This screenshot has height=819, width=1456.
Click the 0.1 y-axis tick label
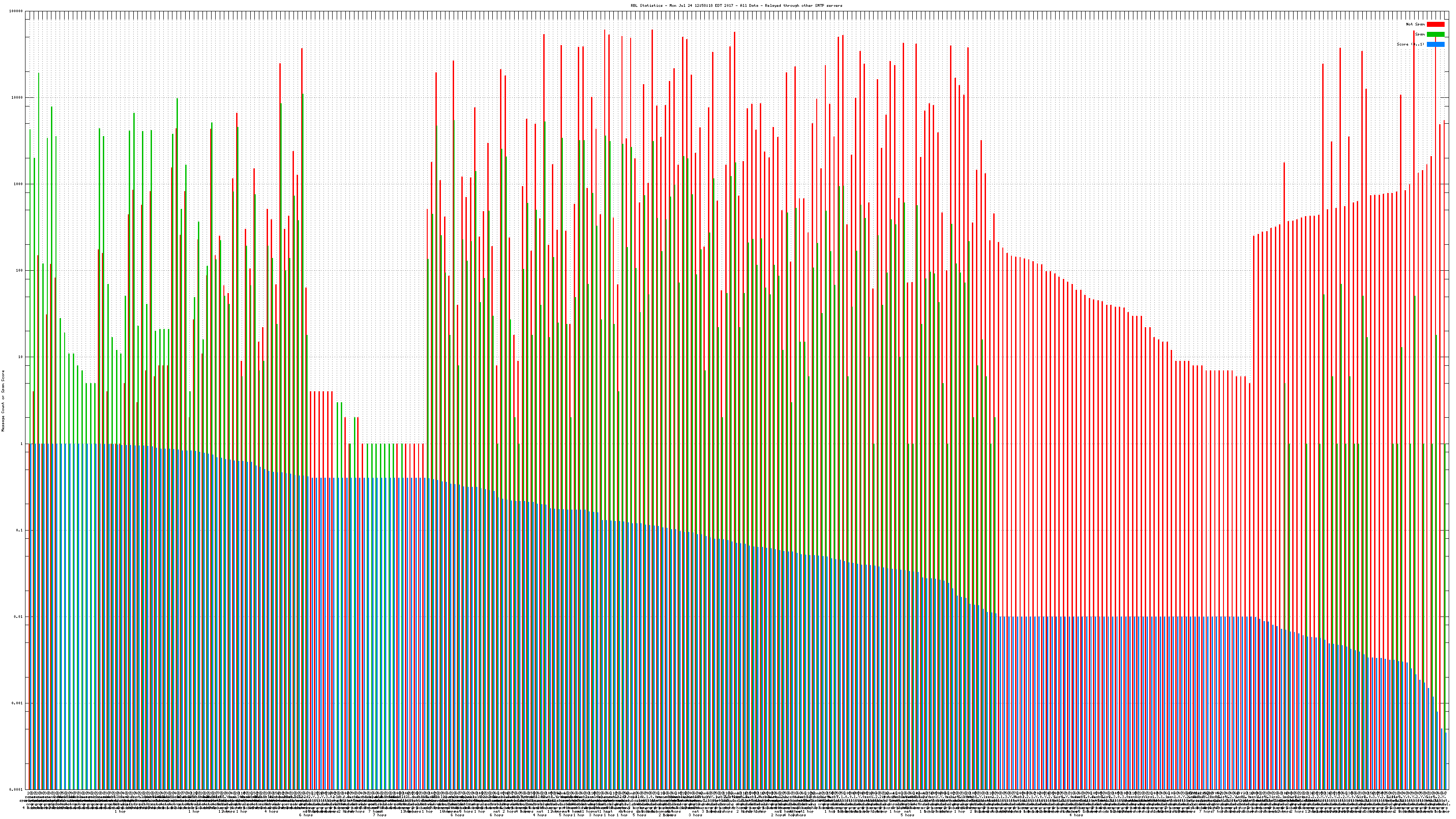pos(20,530)
